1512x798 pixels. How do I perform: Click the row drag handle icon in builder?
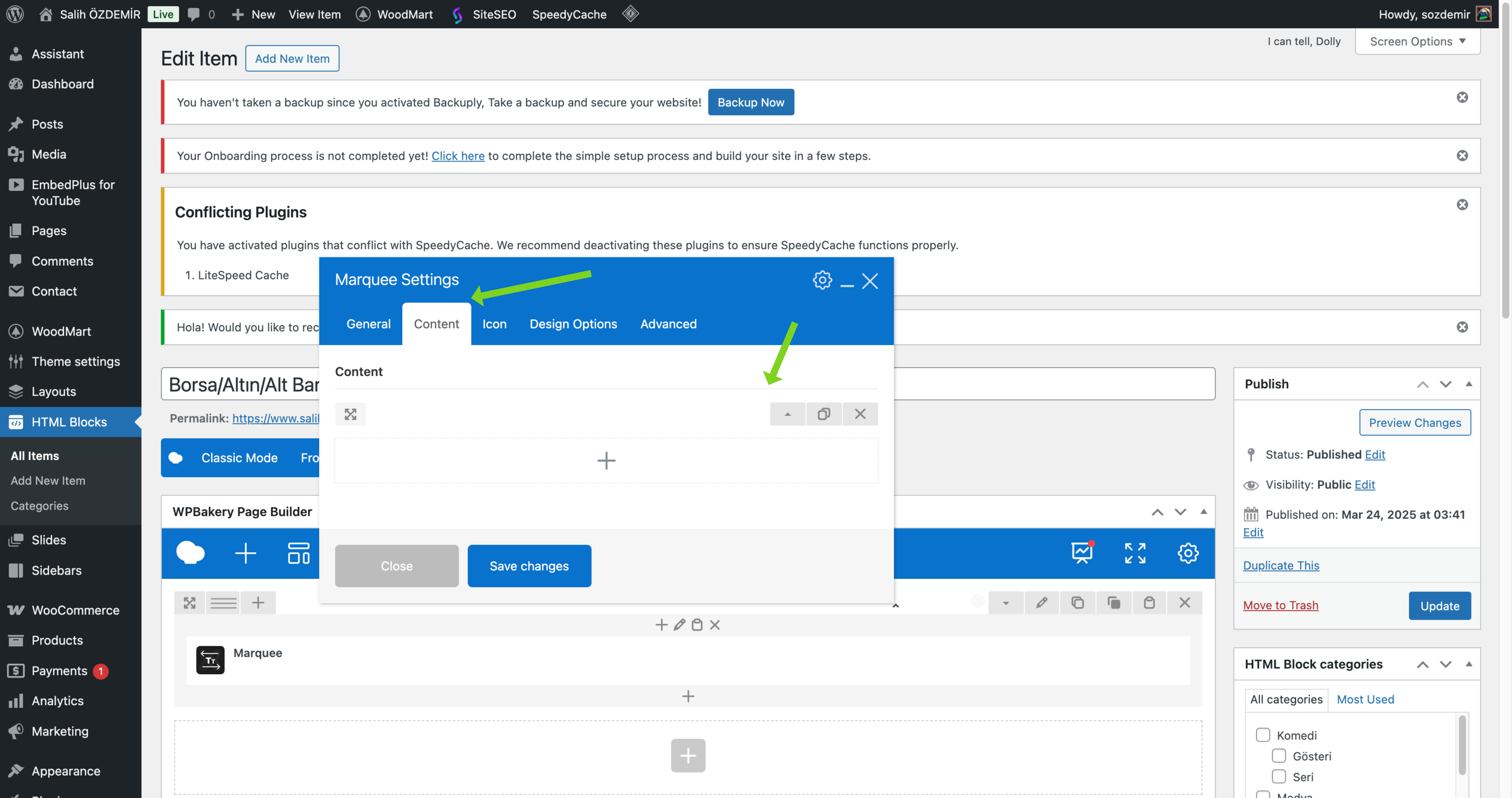point(190,603)
